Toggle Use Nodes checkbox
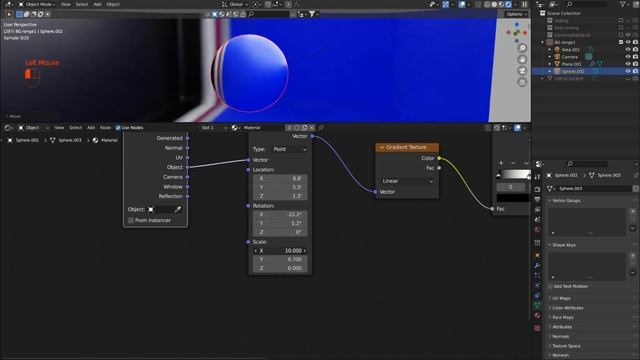This screenshot has width=640, height=360. coord(118,128)
